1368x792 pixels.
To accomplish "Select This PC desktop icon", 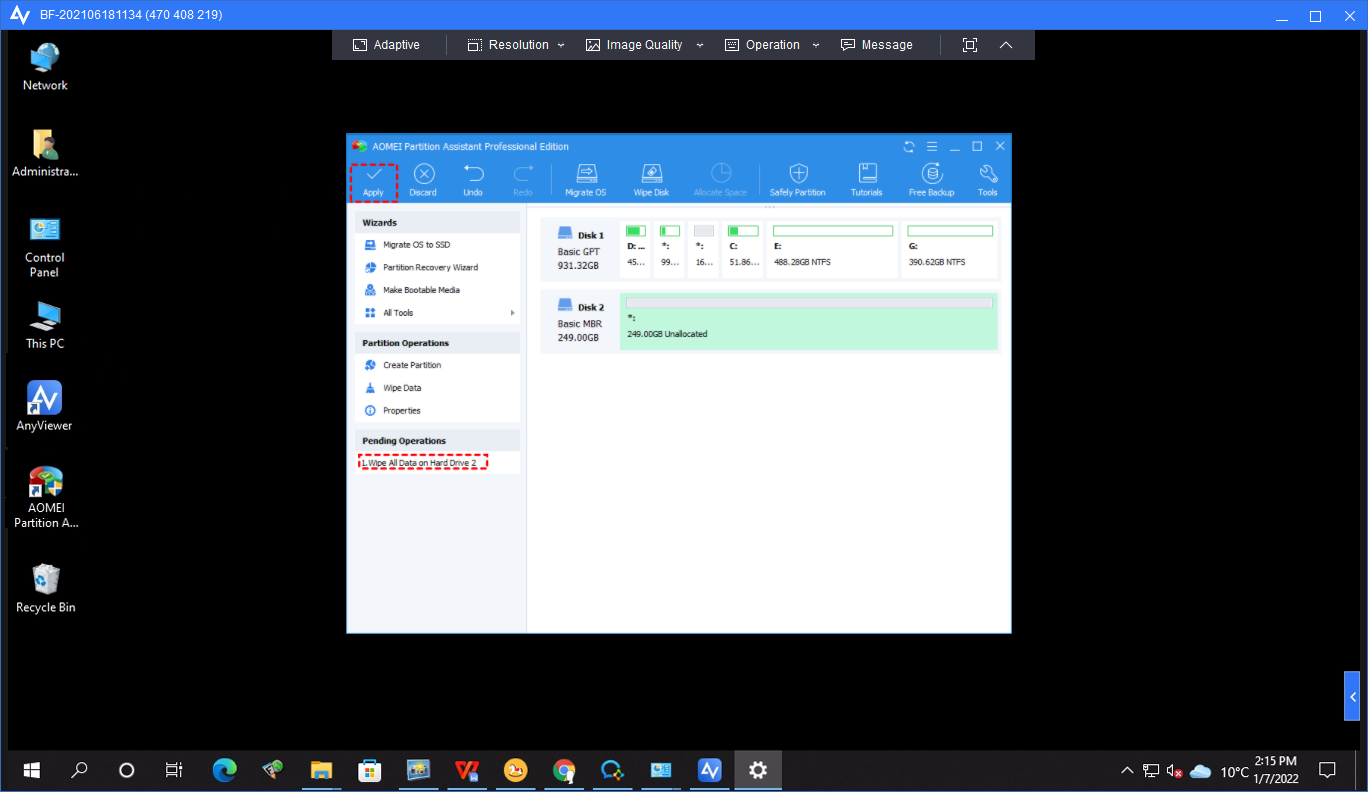I will click(45, 326).
